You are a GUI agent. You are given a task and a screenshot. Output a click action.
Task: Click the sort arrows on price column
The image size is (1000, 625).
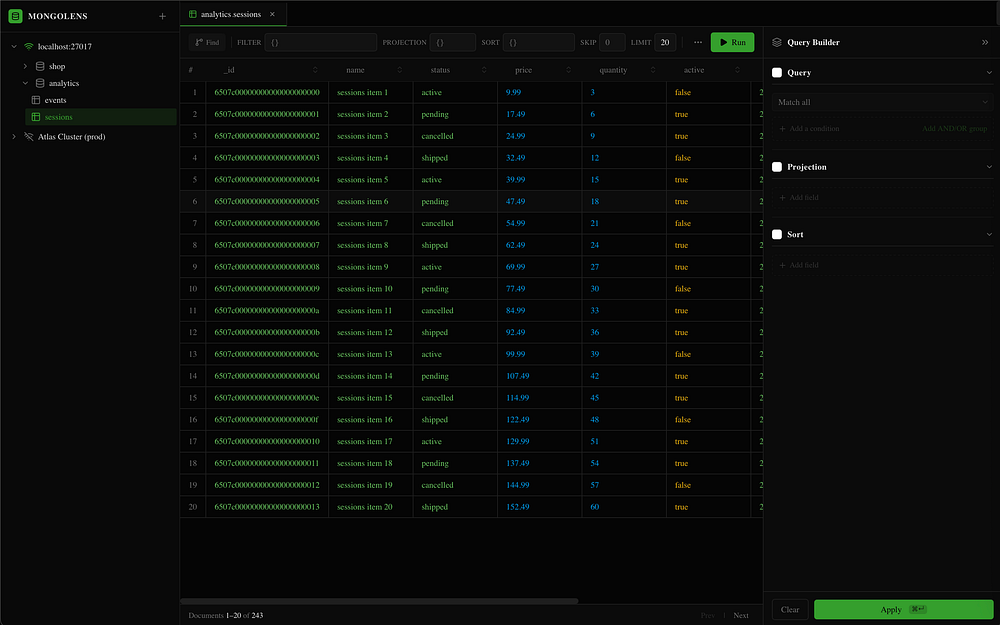pos(568,70)
